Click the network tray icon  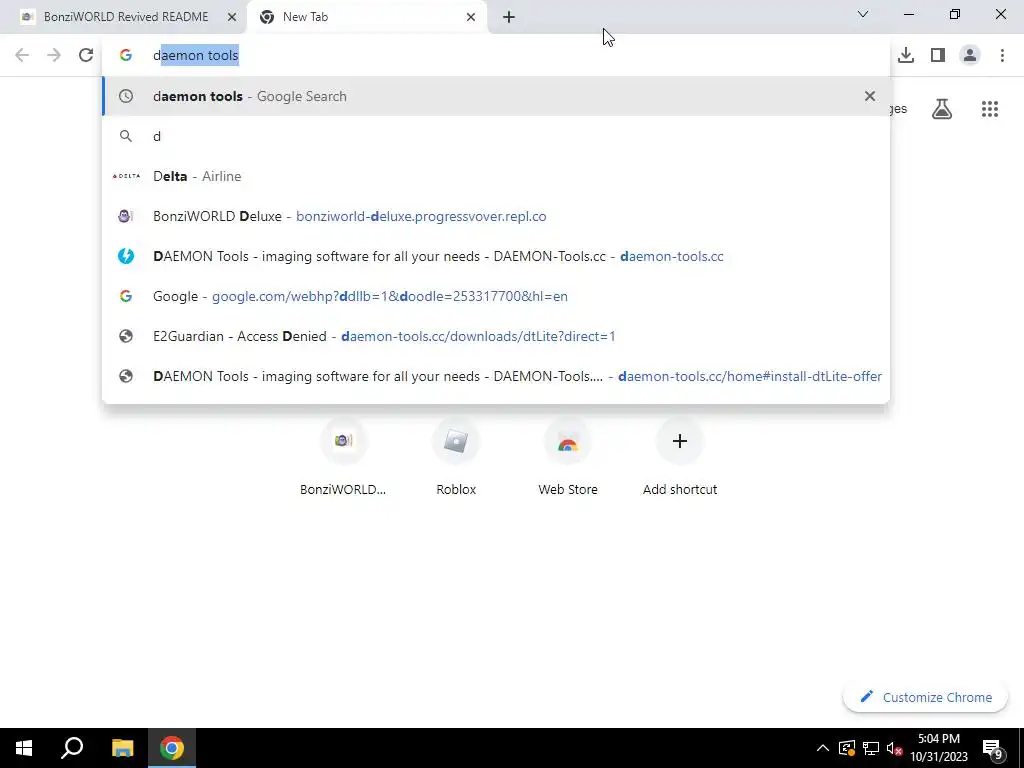[871, 748]
